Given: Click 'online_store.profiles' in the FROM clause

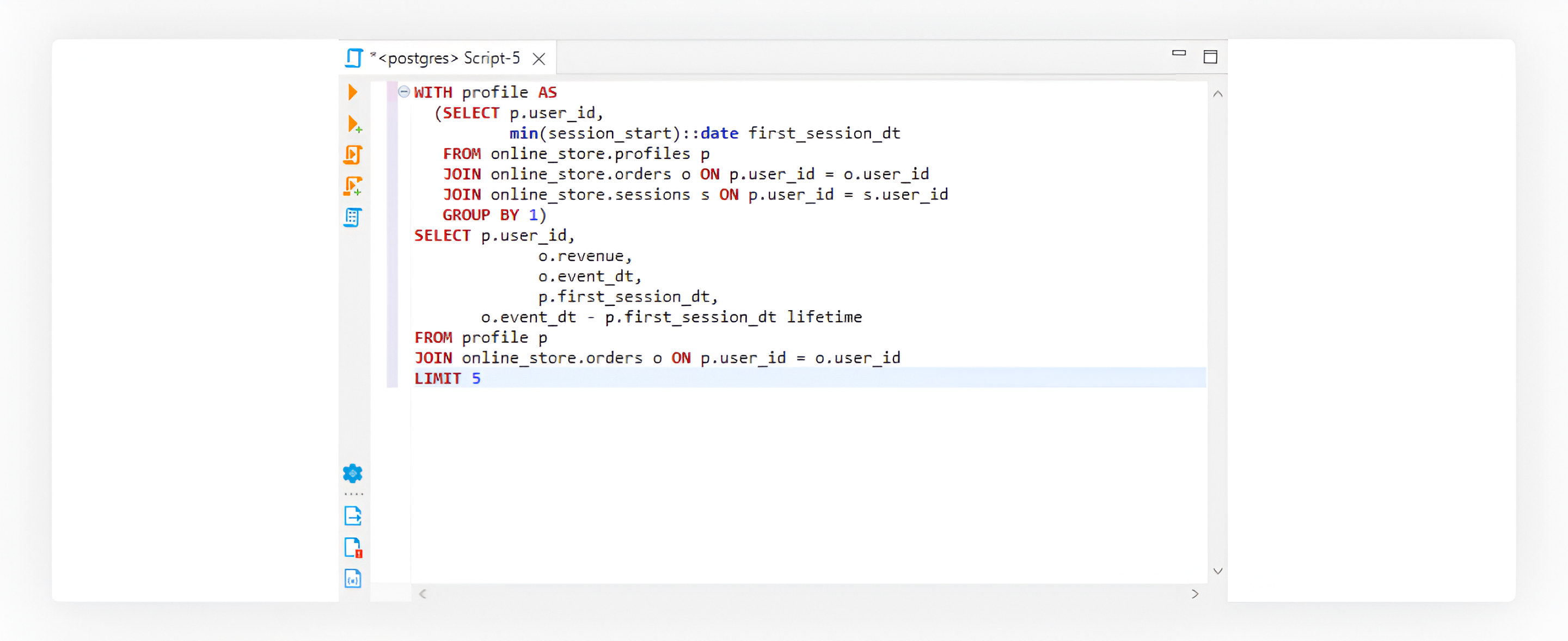Looking at the screenshot, I should 590,154.
